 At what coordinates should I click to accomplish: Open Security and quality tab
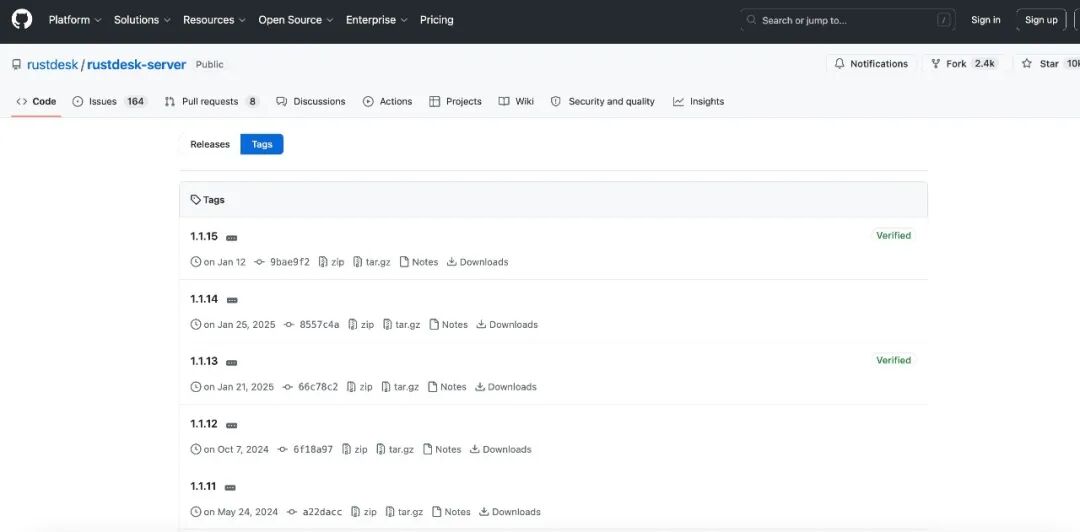pos(603,101)
